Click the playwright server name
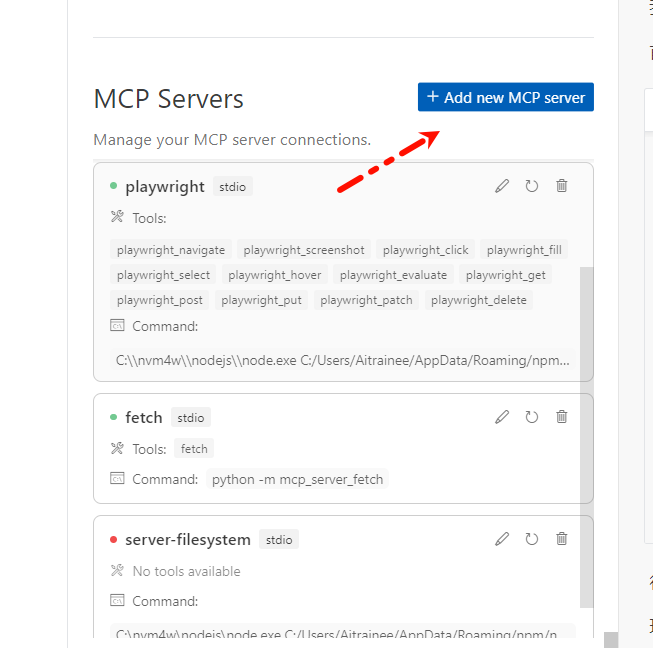 tap(165, 187)
